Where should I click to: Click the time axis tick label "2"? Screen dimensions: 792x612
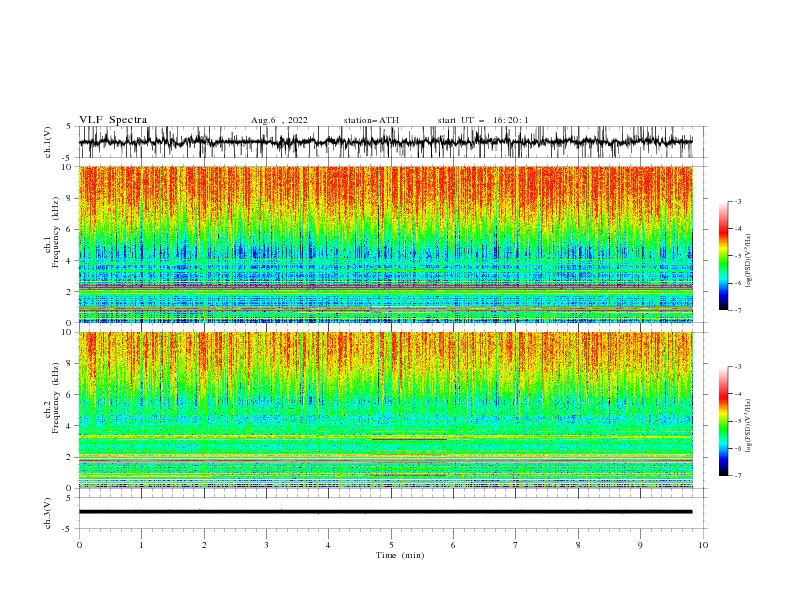[x=204, y=545]
